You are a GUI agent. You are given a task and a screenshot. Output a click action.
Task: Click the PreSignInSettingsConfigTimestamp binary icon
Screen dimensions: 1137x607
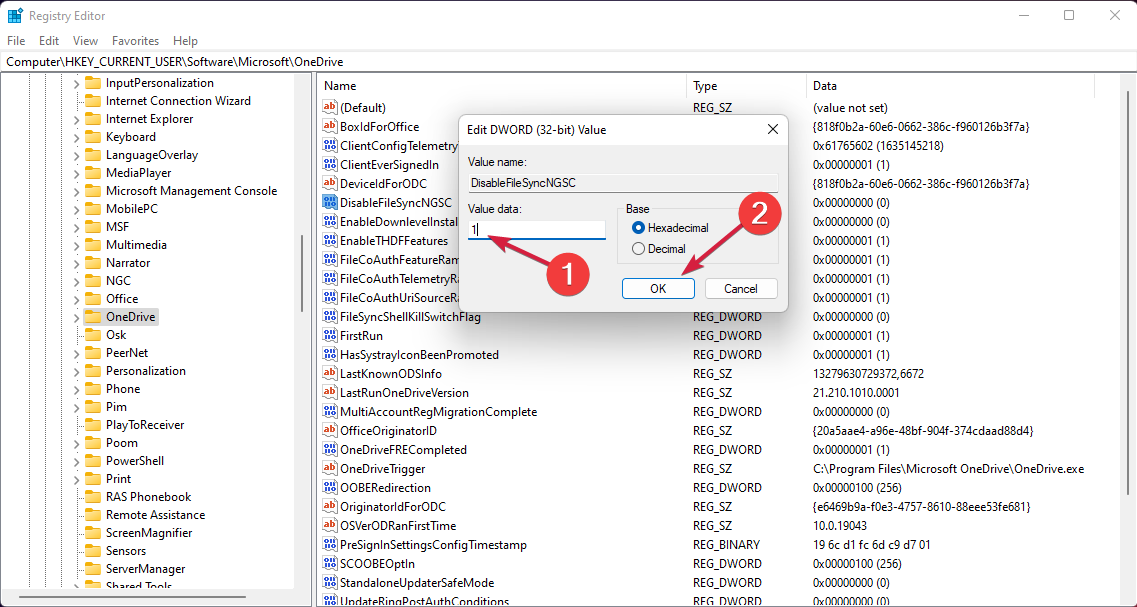330,545
